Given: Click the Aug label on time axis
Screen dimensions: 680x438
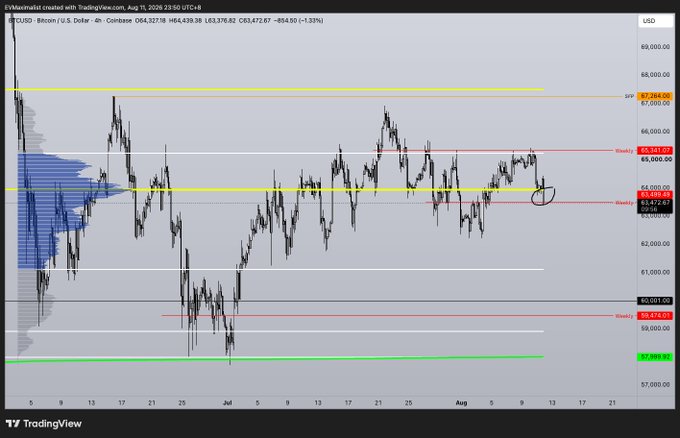Looking at the screenshot, I should pyautogui.click(x=461, y=403).
